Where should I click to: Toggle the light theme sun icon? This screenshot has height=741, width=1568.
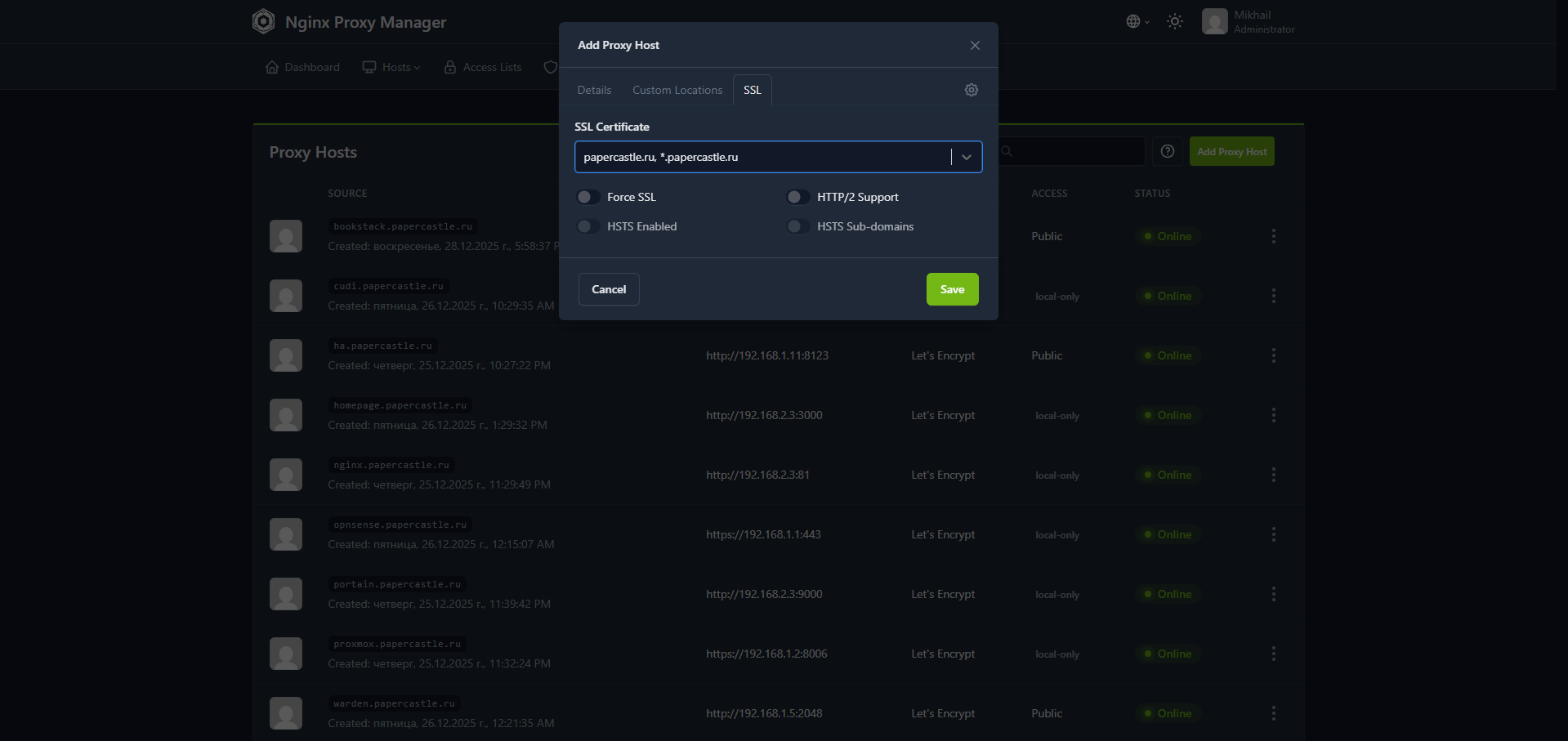pos(1175,22)
